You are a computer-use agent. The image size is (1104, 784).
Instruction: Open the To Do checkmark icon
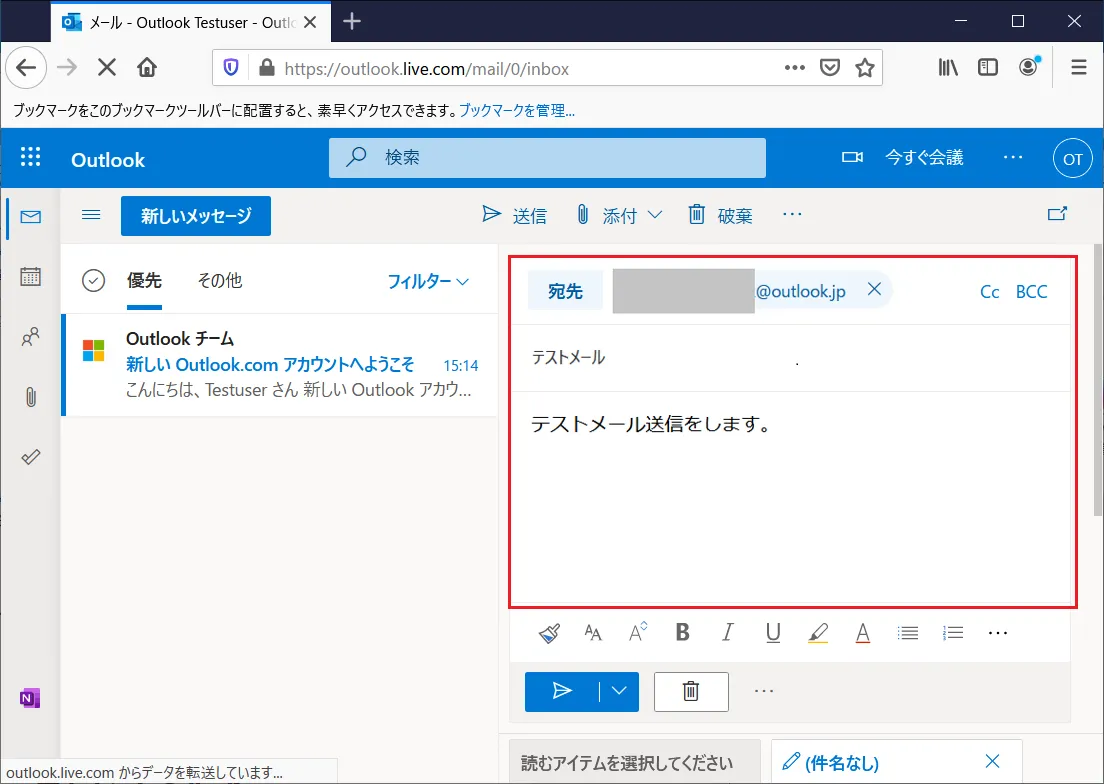pyautogui.click(x=30, y=457)
